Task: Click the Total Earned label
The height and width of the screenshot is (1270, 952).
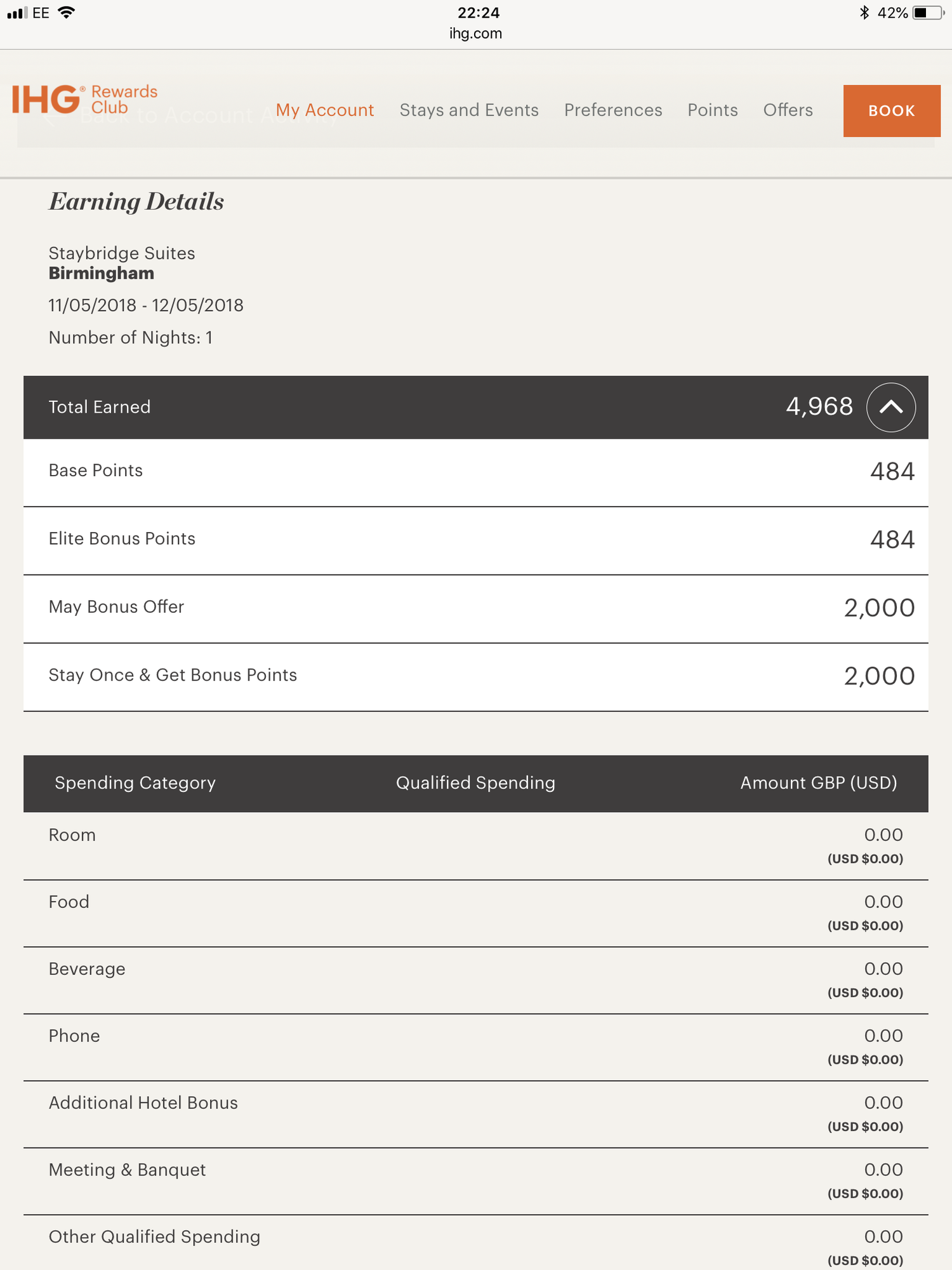Action: [x=100, y=407]
